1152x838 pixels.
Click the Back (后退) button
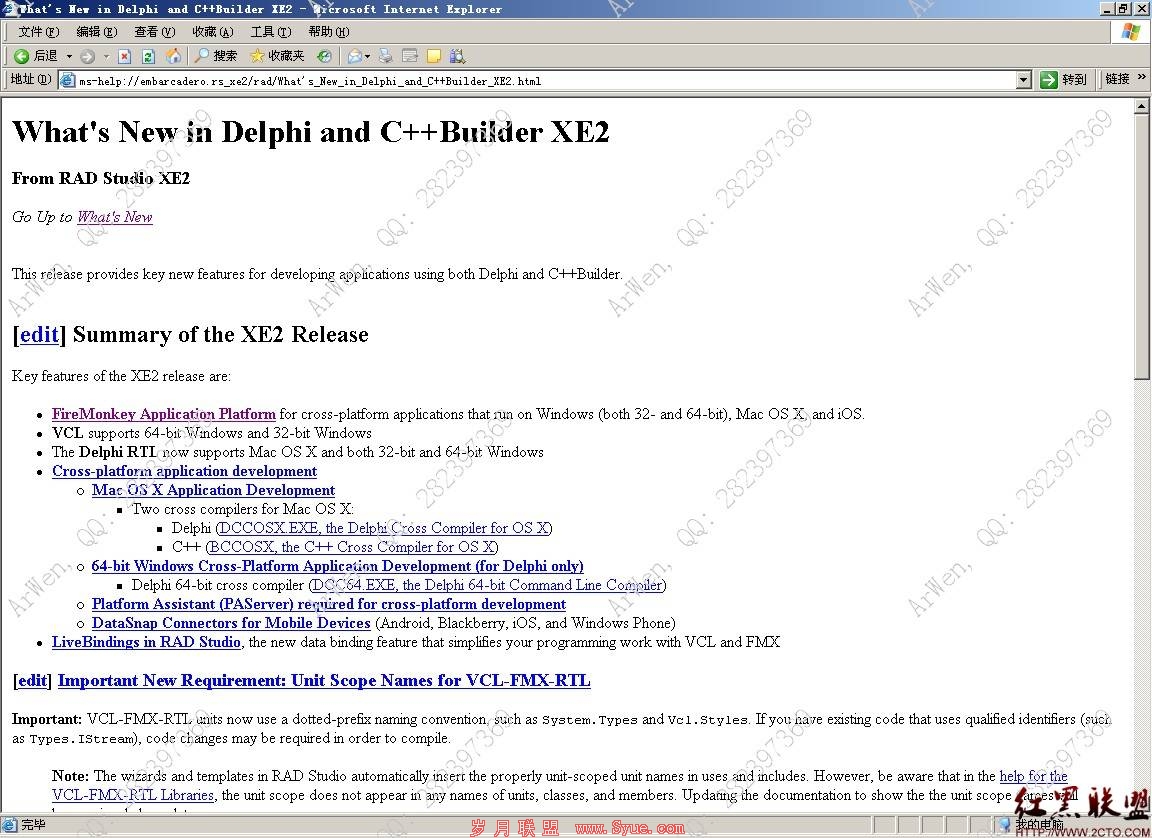35,56
